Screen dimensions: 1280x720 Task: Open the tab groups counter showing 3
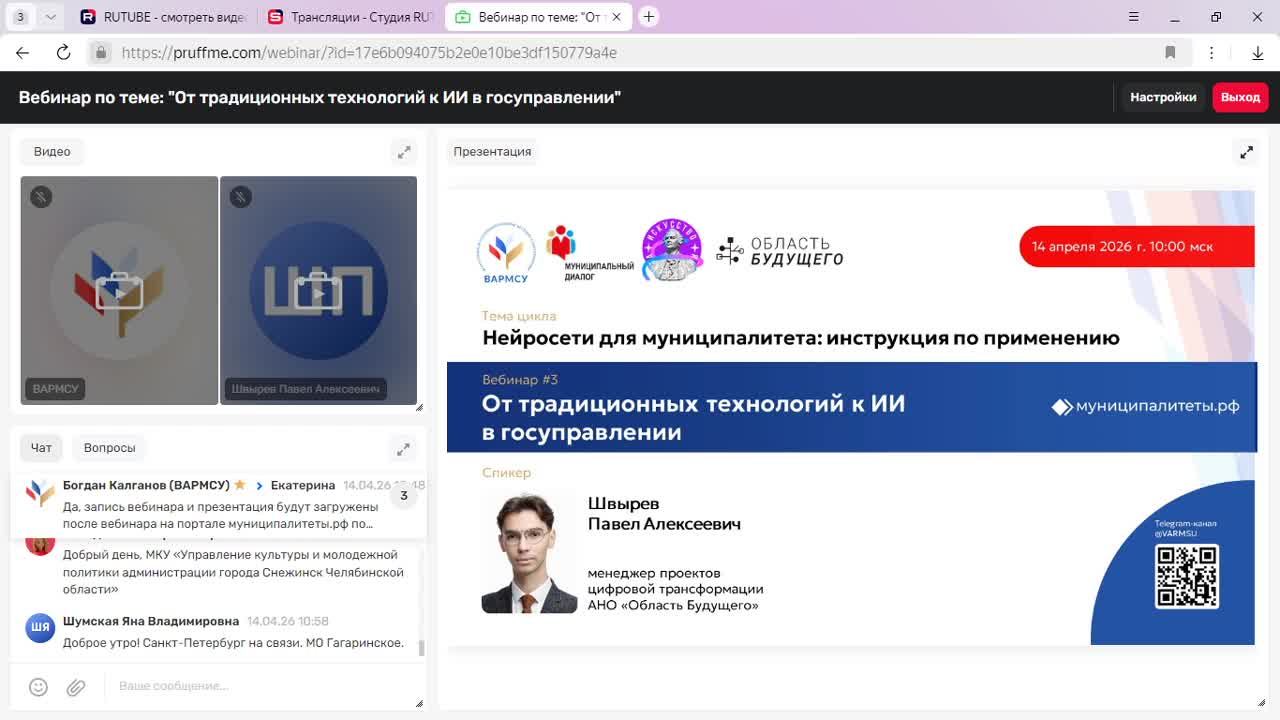point(20,17)
